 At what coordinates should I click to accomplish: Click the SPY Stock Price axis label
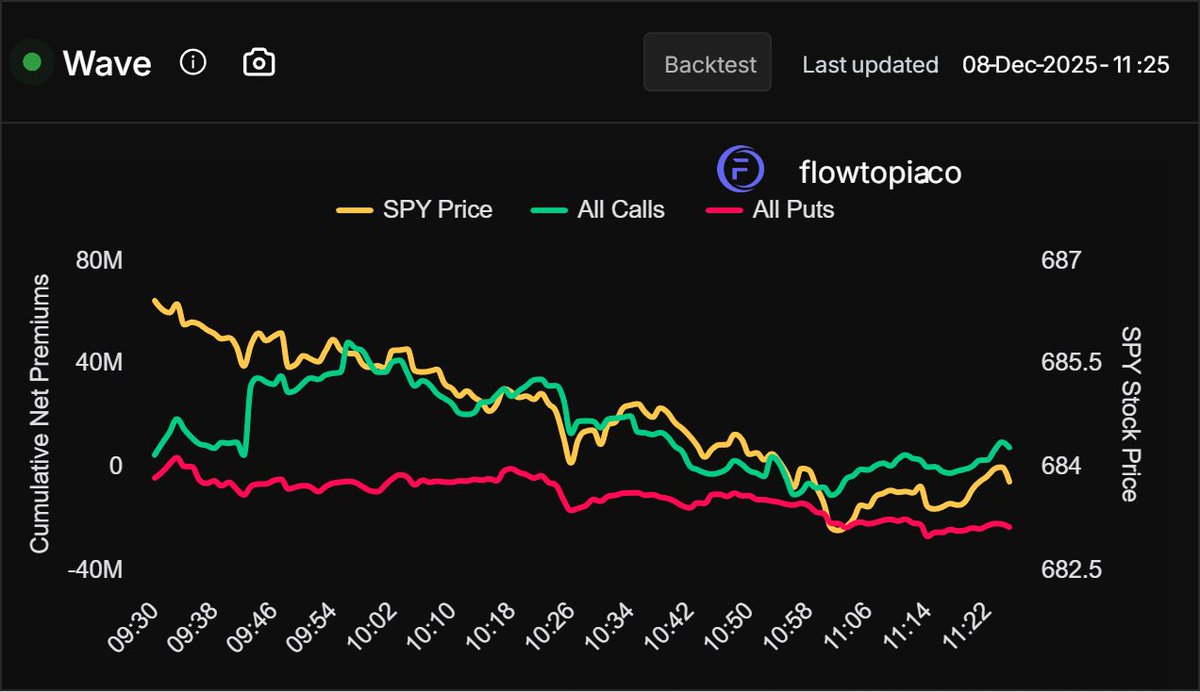click(x=1130, y=415)
